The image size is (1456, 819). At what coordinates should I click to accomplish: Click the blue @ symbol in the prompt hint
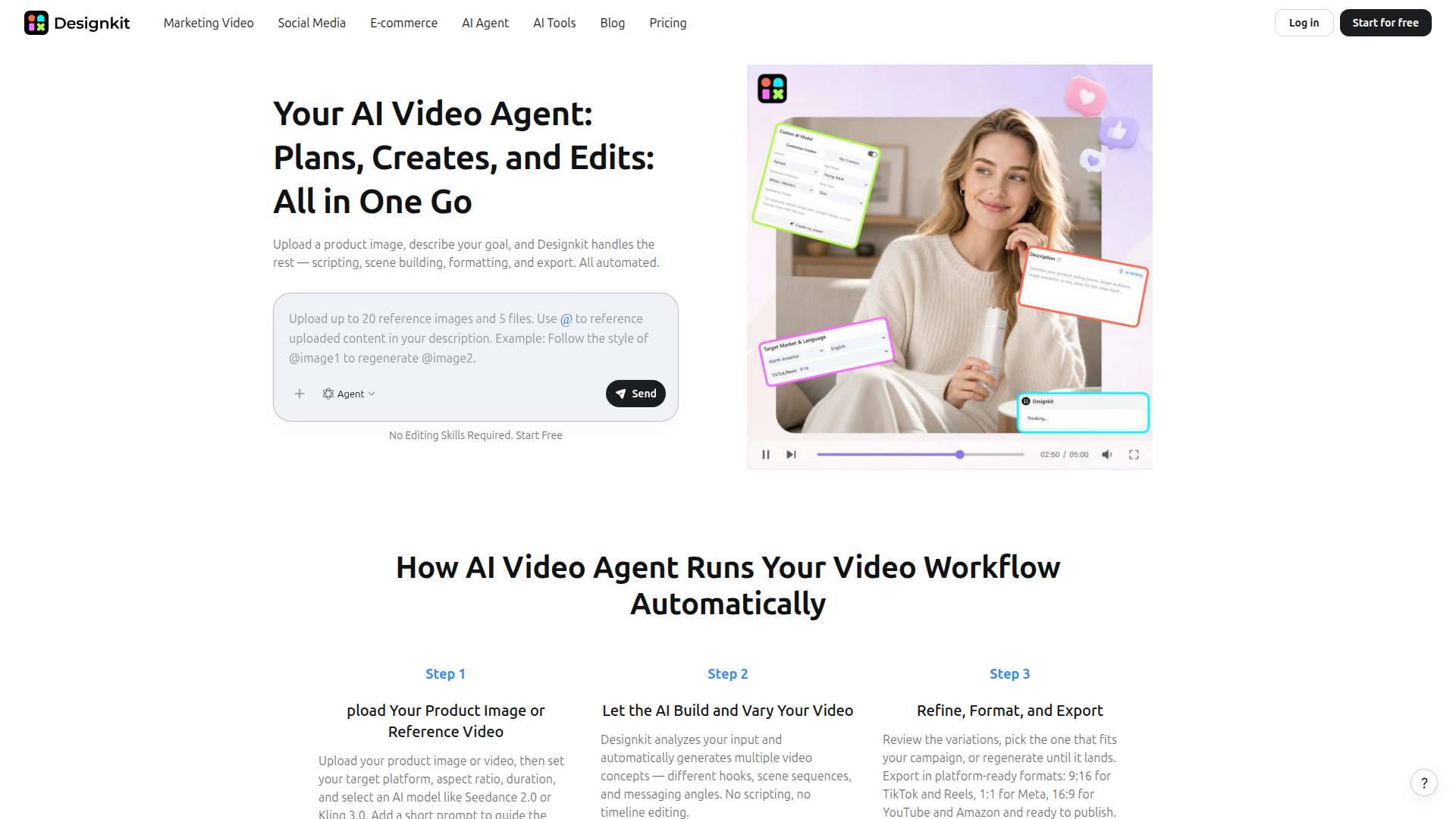point(566,319)
